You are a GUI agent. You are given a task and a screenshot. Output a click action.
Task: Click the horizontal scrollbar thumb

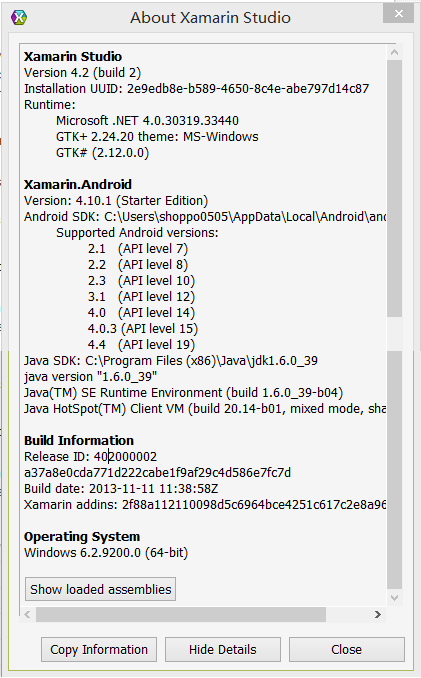pos(181,614)
